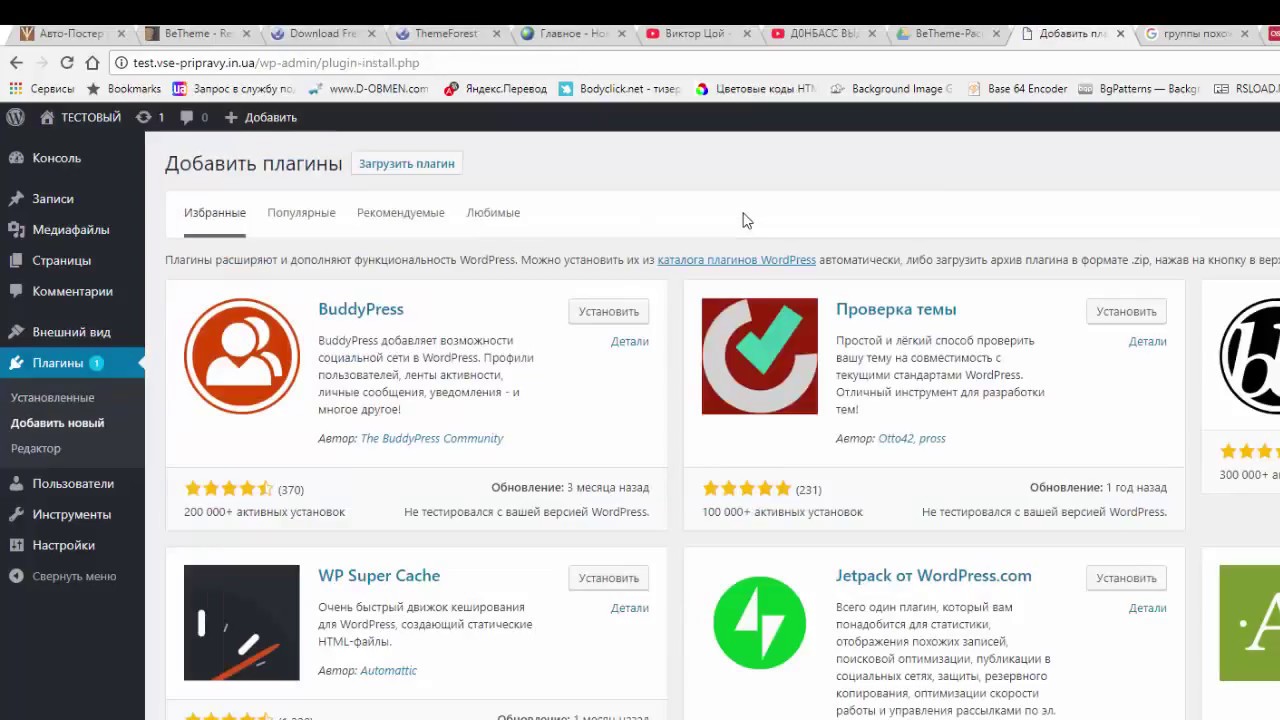Click the WP Super Cache plugin icon

pos(242,623)
